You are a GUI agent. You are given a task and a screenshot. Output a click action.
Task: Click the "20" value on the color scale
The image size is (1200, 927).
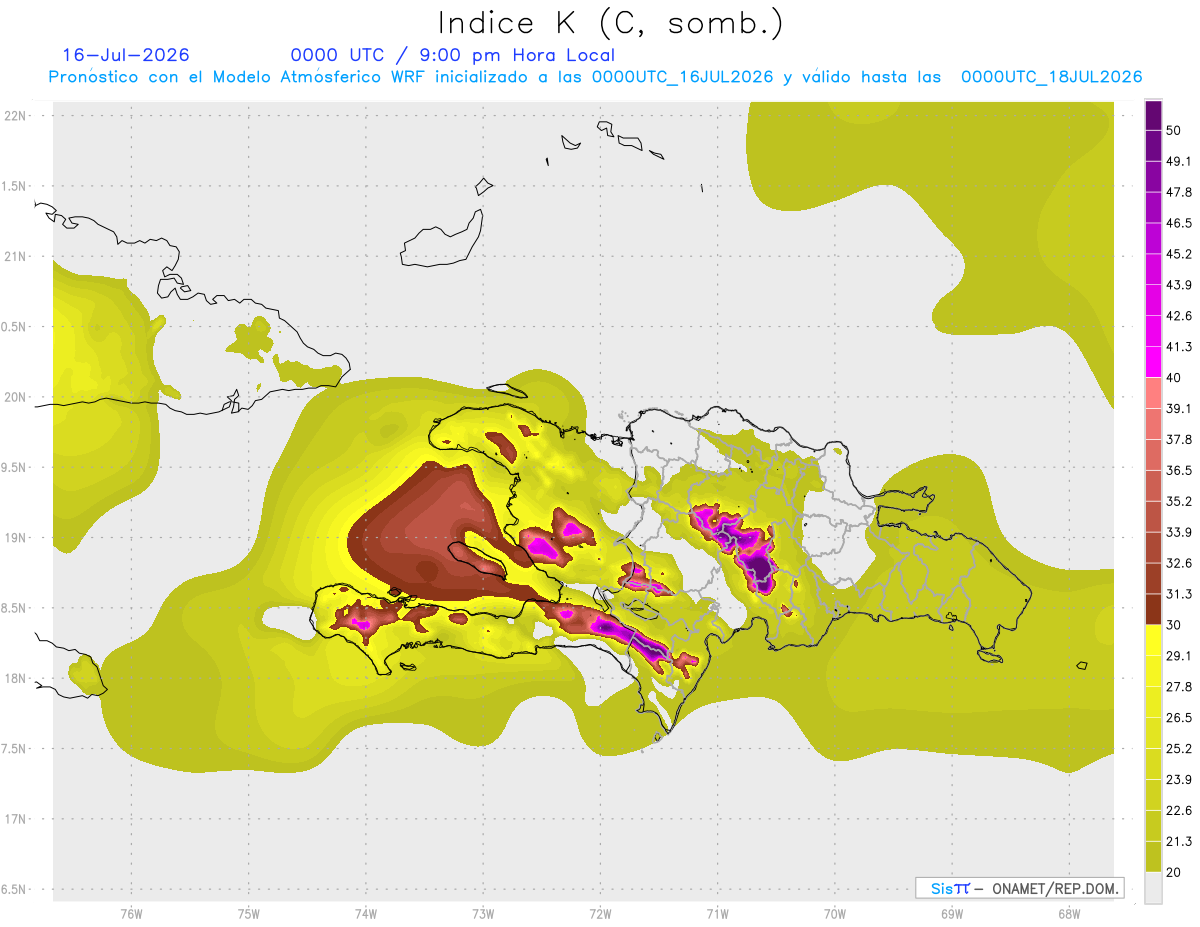point(1175,872)
